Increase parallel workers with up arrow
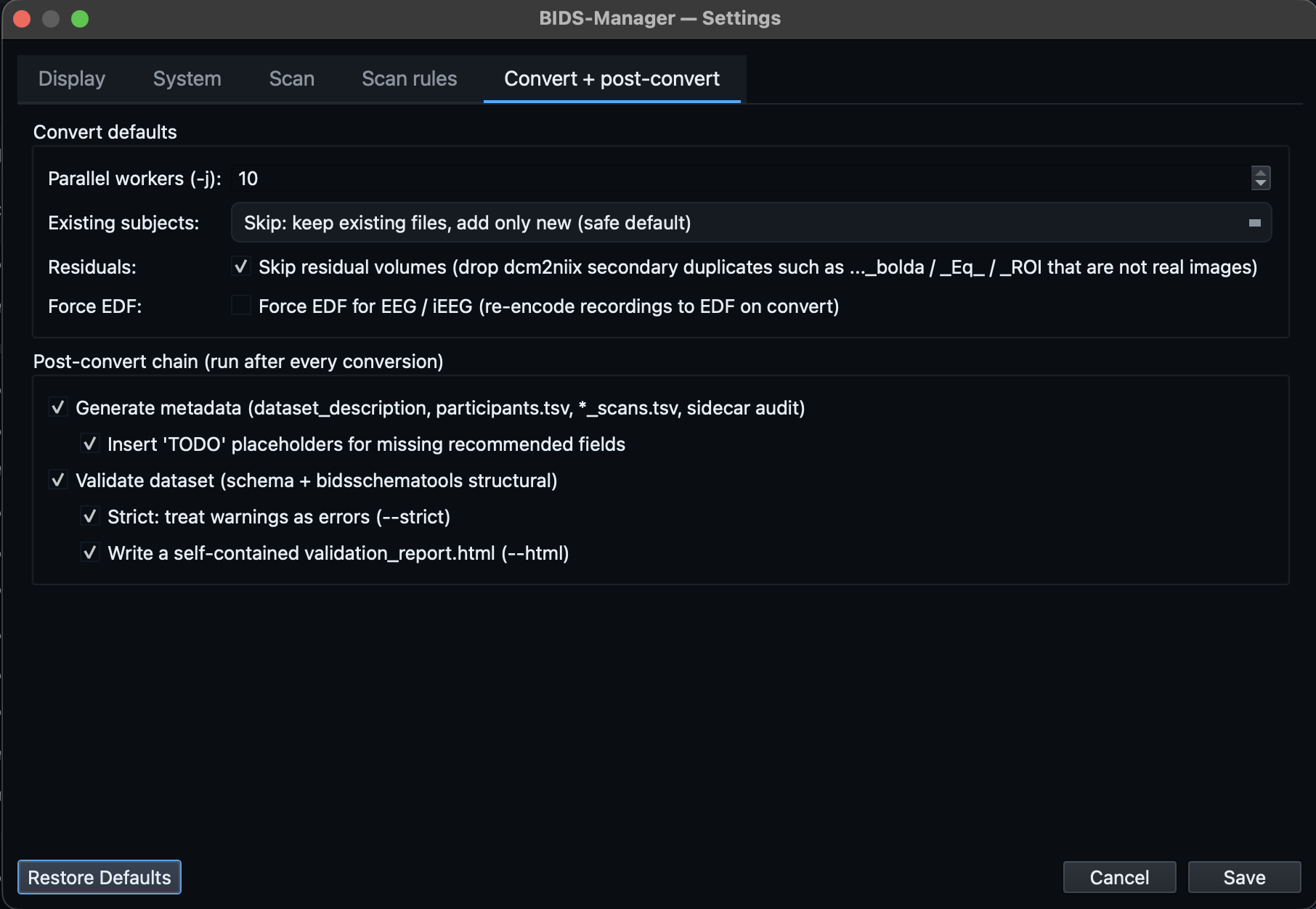 pyautogui.click(x=1261, y=172)
